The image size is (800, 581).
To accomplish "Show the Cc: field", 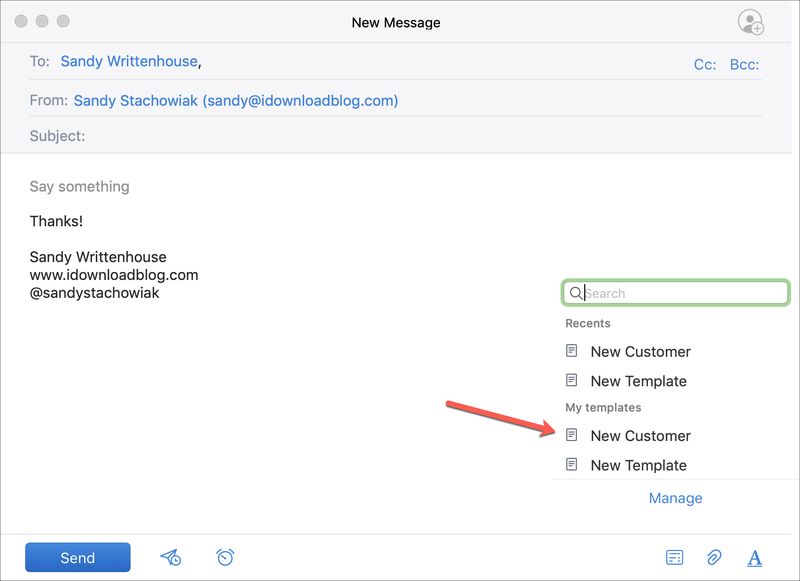I will pos(705,65).
